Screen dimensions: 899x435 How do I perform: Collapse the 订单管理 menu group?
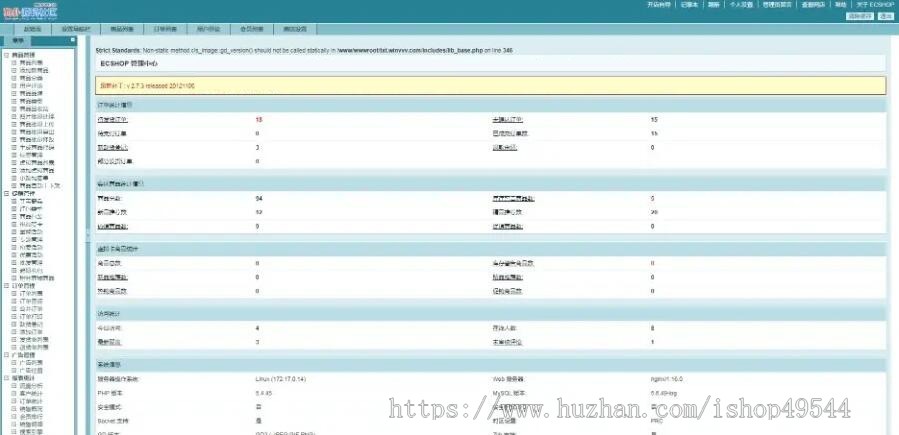click(6, 285)
